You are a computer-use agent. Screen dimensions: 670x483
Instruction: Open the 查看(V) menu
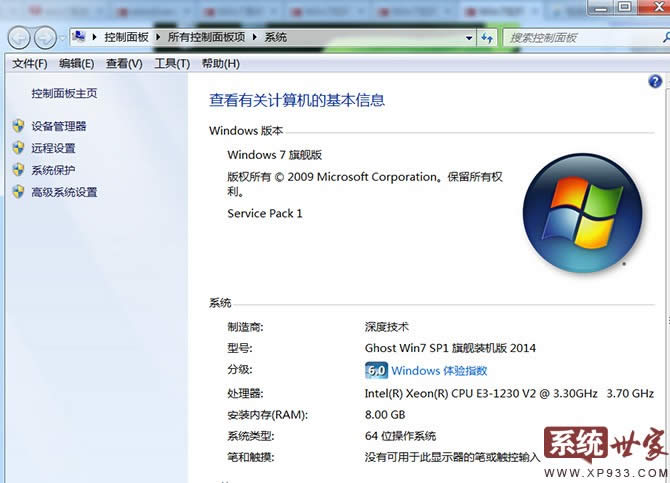[124, 64]
